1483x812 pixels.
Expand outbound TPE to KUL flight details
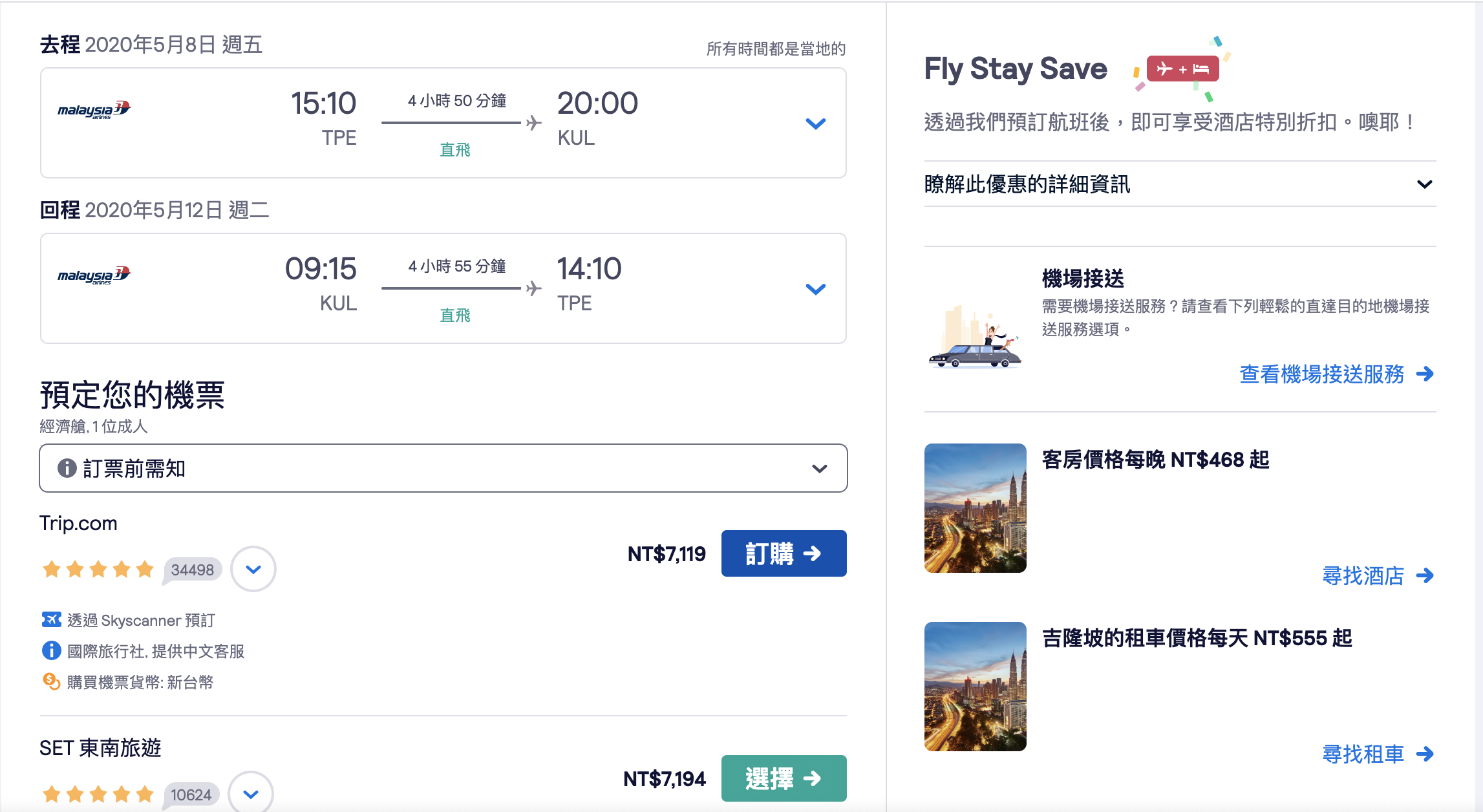pos(815,123)
